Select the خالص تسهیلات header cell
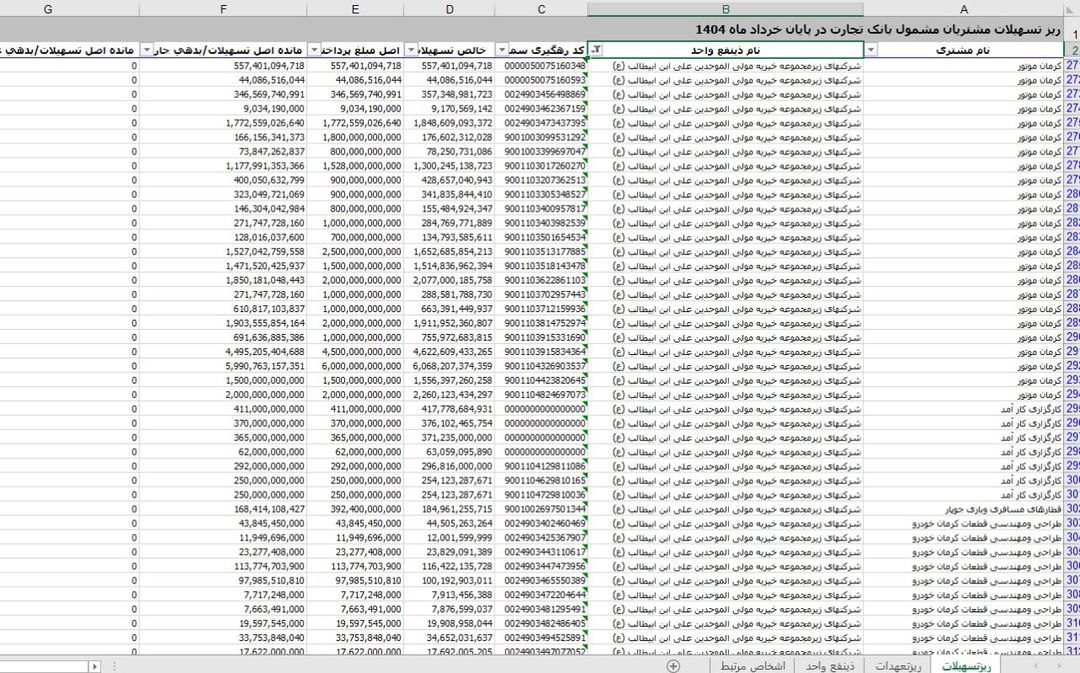The height and width of the screenshot is (673, 1080). (x=450, y=50)
